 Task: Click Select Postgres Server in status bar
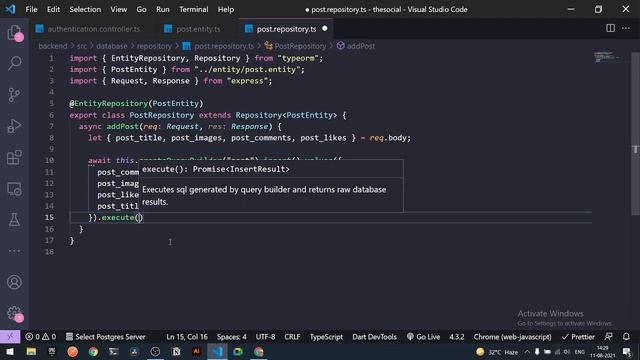106,337
